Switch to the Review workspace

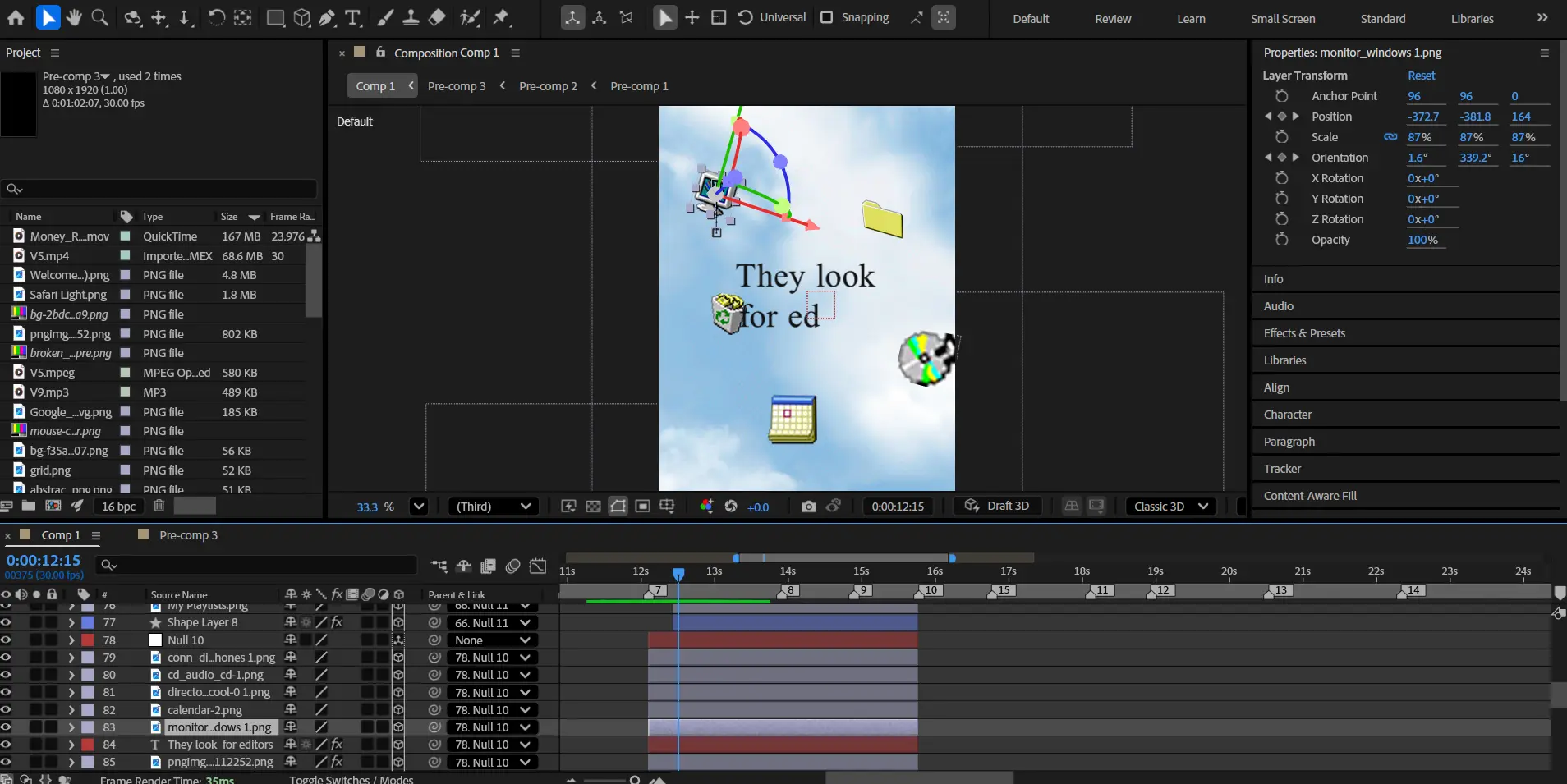[x=1112, y=19]
